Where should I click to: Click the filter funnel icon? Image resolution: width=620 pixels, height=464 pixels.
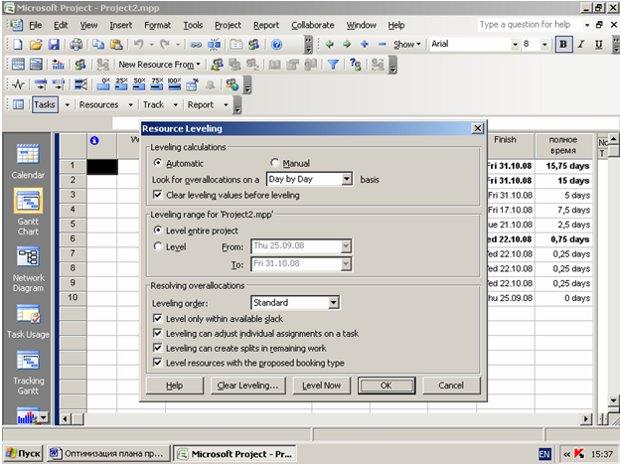coord(333,64)
